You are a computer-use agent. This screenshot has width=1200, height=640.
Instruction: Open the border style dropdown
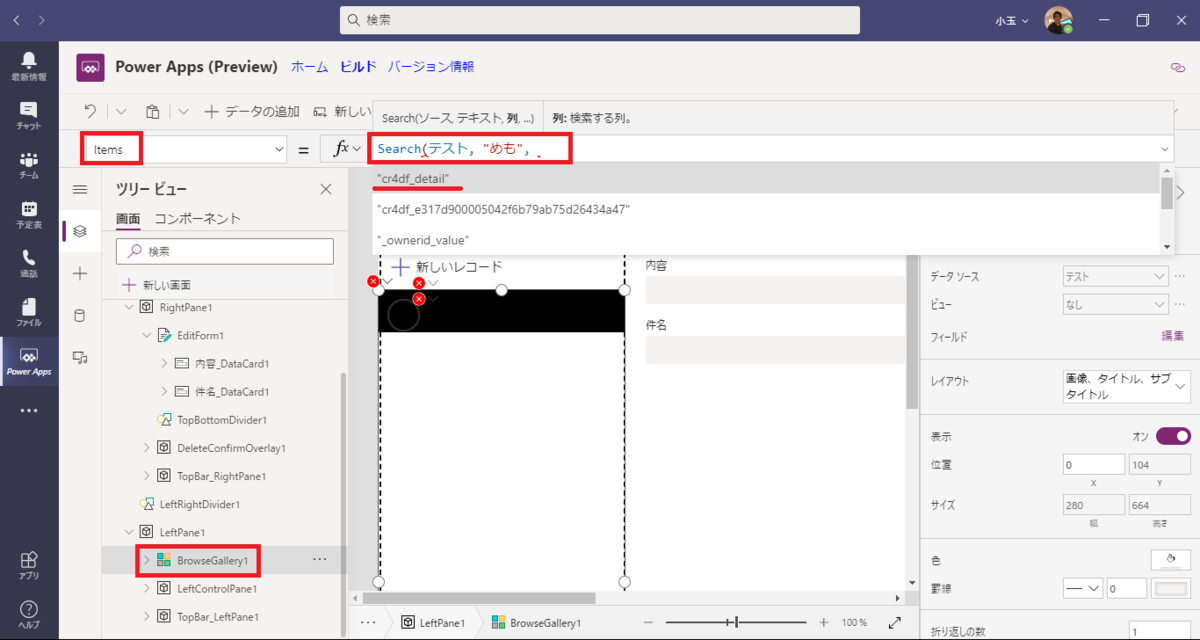pos(1082,588)
